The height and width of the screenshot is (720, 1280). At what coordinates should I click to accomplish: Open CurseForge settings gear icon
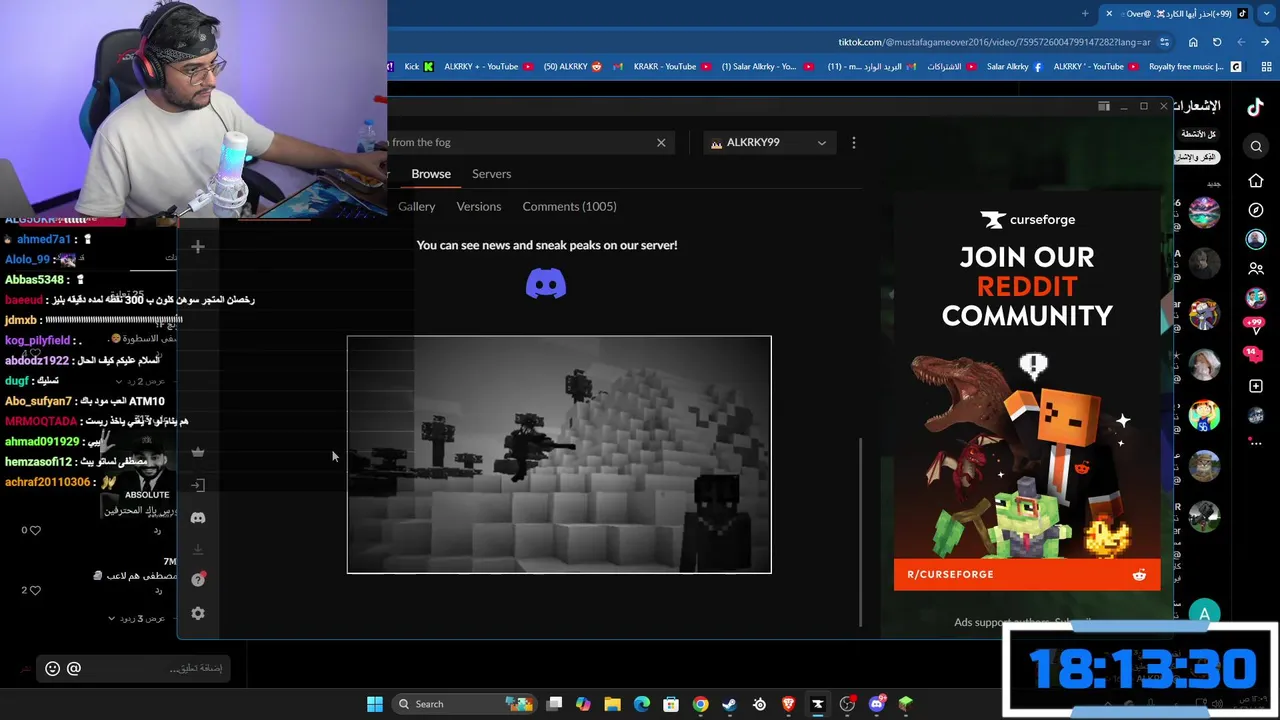pos(198,613)
